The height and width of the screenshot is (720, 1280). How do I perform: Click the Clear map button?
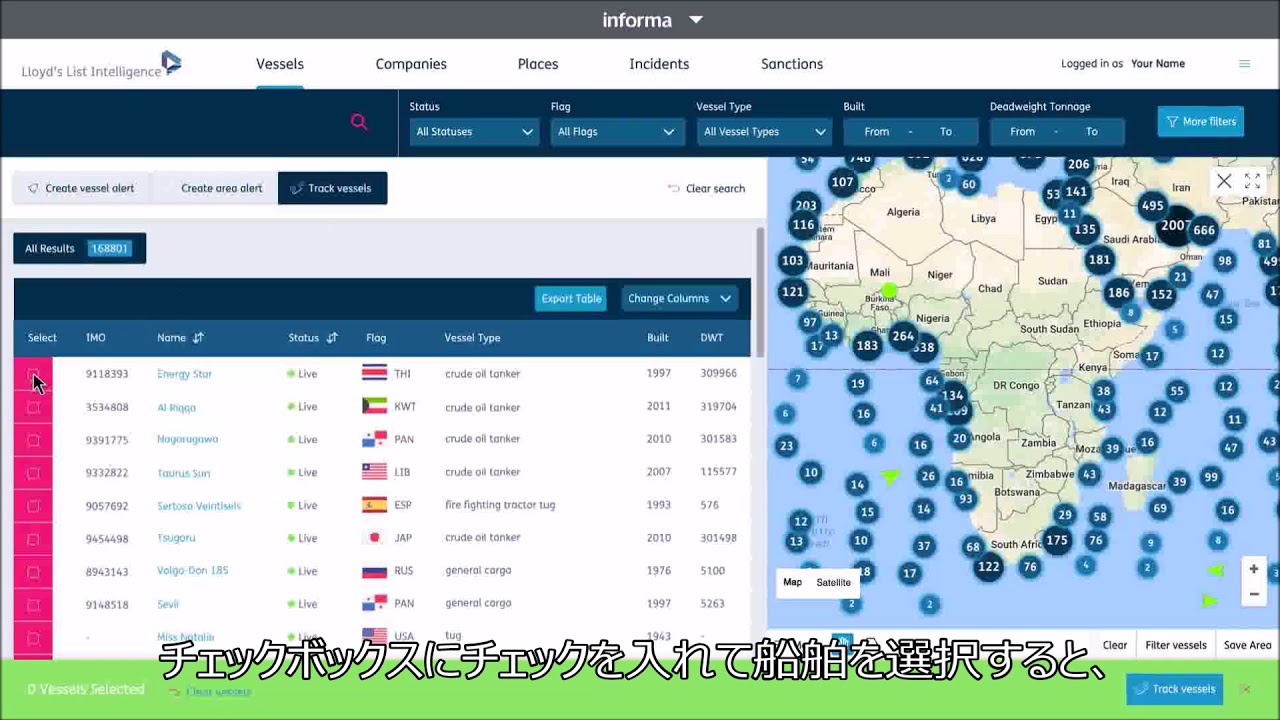[x=1115, y=645]
